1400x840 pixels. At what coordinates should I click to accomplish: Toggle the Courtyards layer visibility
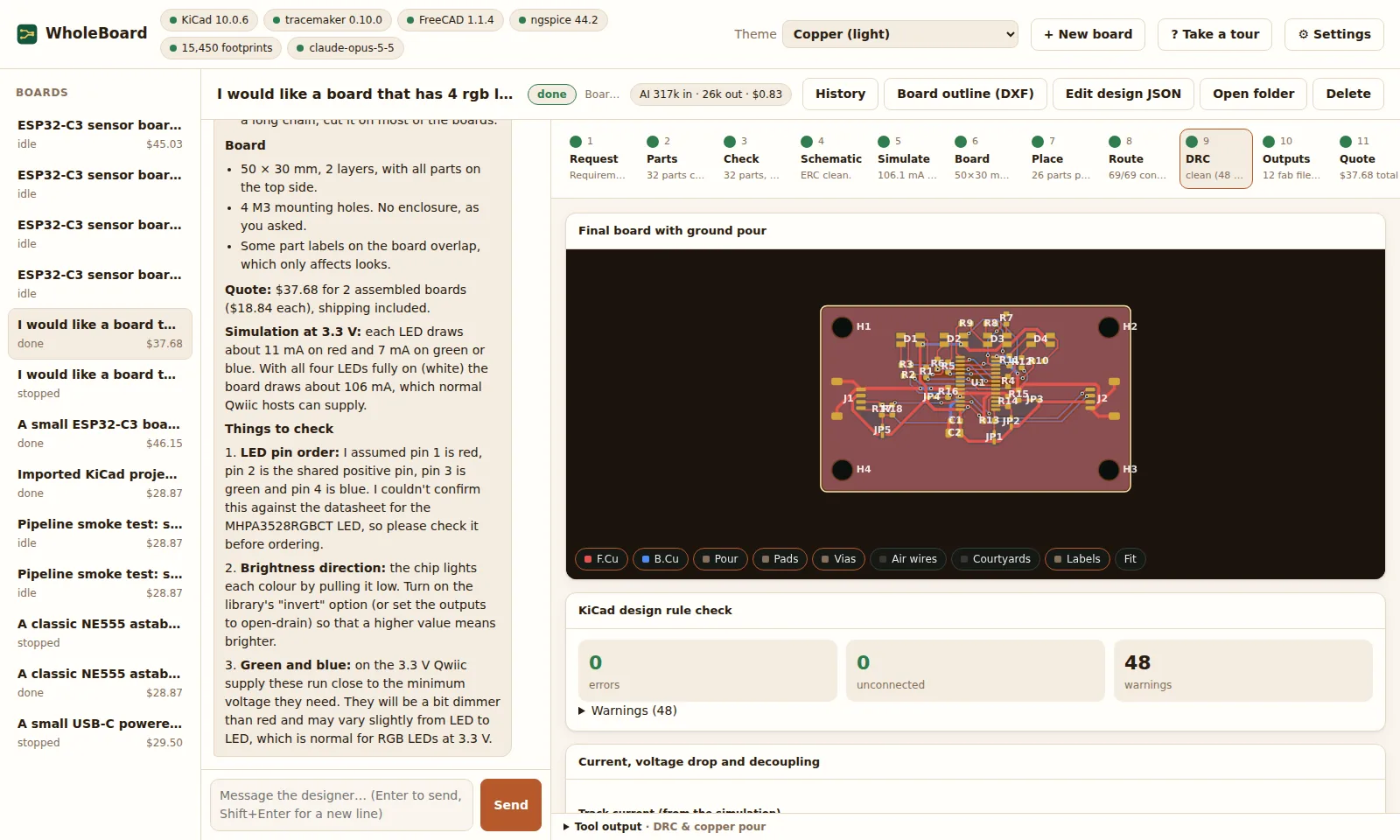[x=995, y=559]
